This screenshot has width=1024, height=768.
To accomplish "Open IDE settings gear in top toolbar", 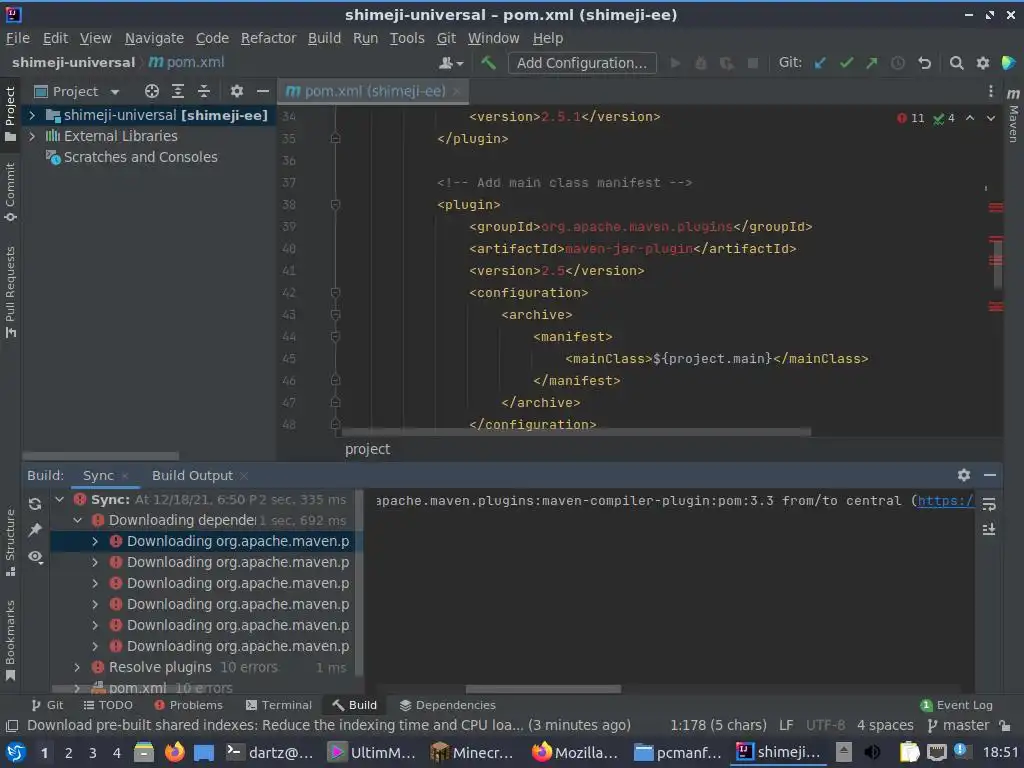I will tap(982, 63).
